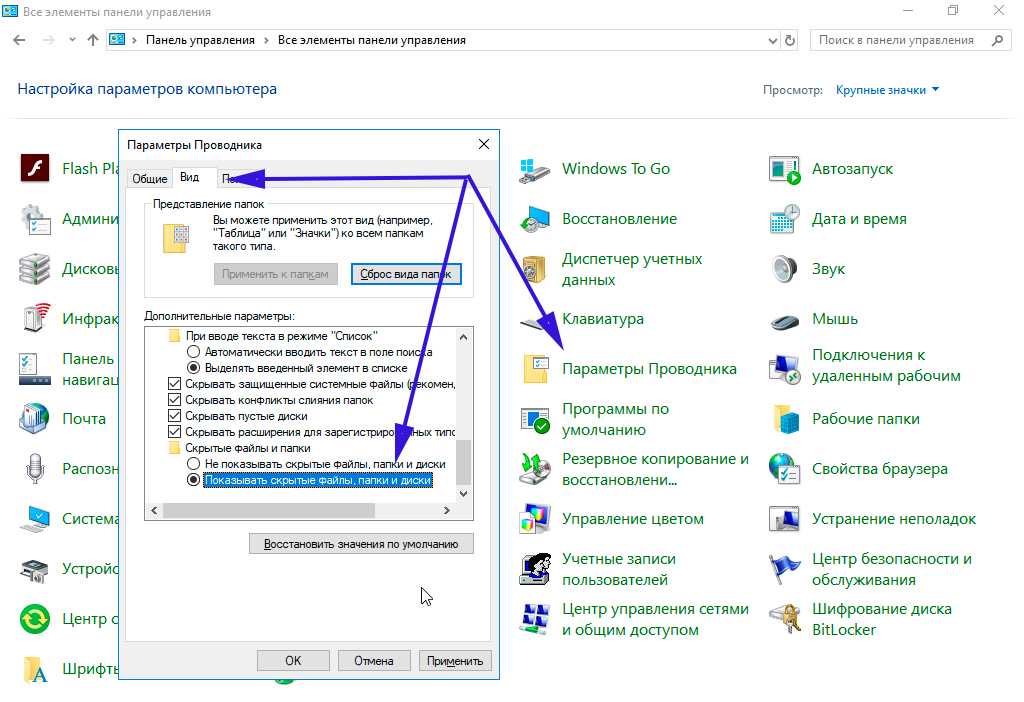Click Все элементы панели управления breadcrumb
The width and height of the screenshot is (1024, 702).
372,40
